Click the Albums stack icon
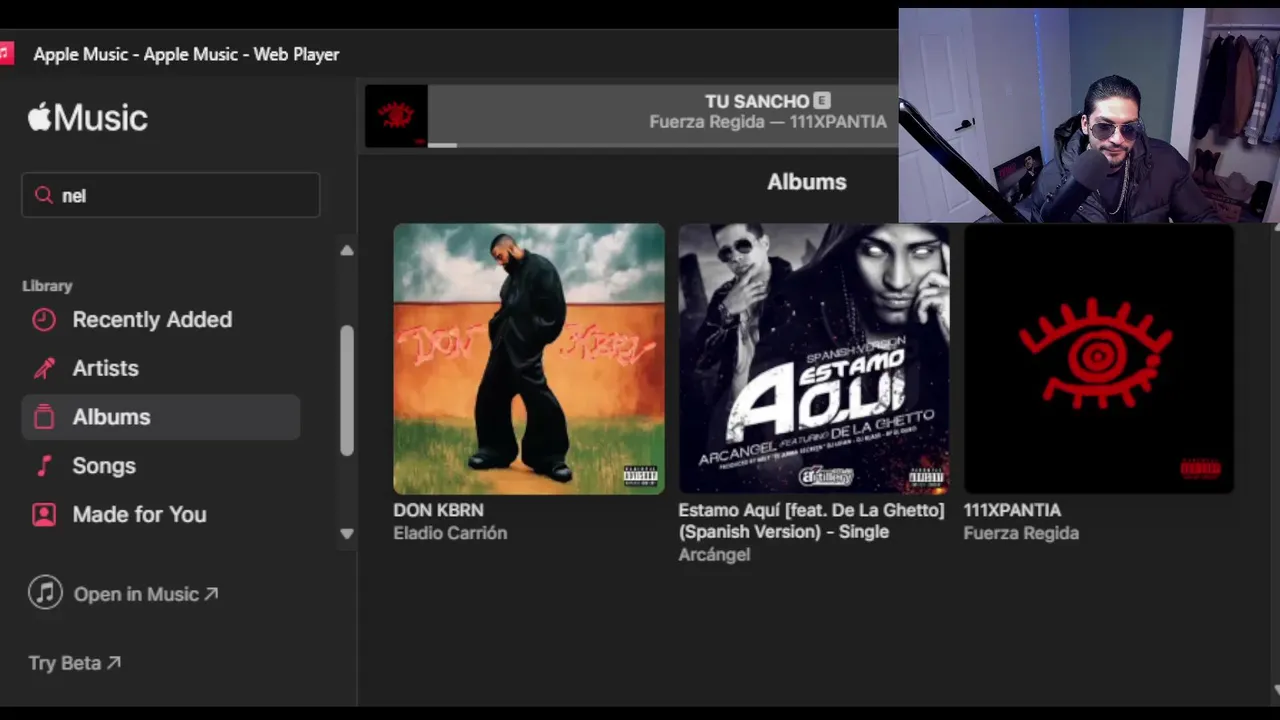1280x720 pixels. click(44, 417)
